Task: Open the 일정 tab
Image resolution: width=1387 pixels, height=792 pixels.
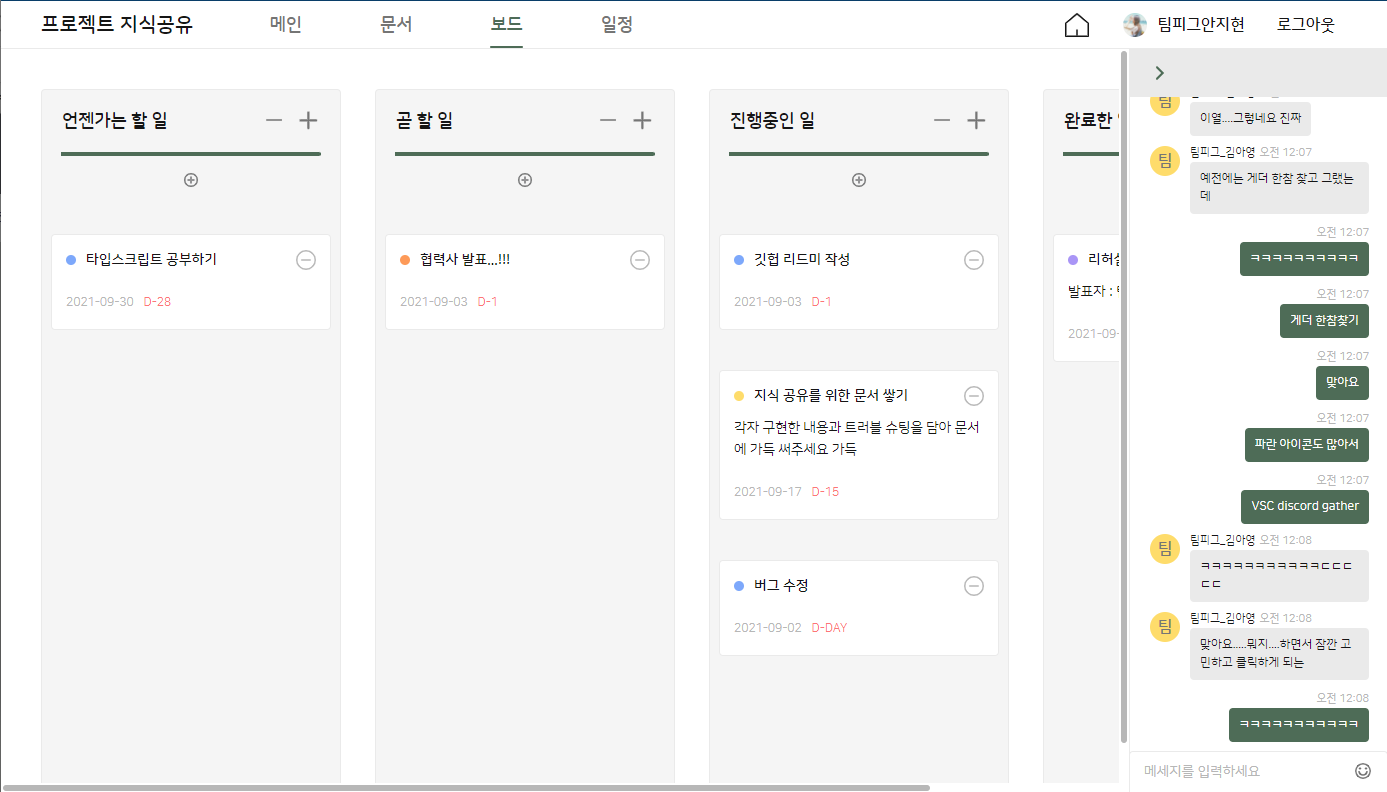Action: (x=617, y=25)
